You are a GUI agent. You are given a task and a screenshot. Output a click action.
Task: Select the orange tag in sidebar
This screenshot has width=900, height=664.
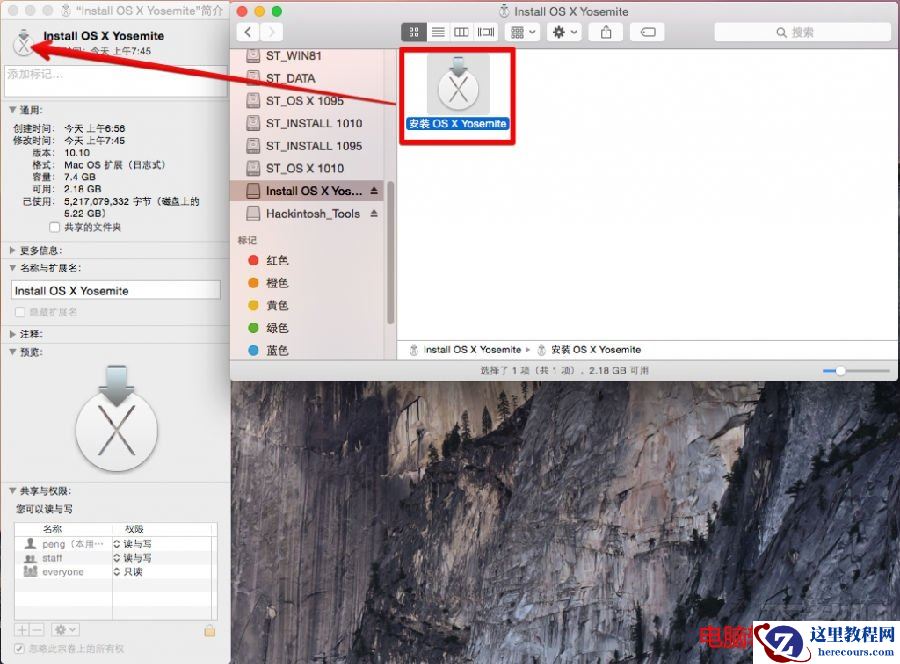[x=307, y=282]
